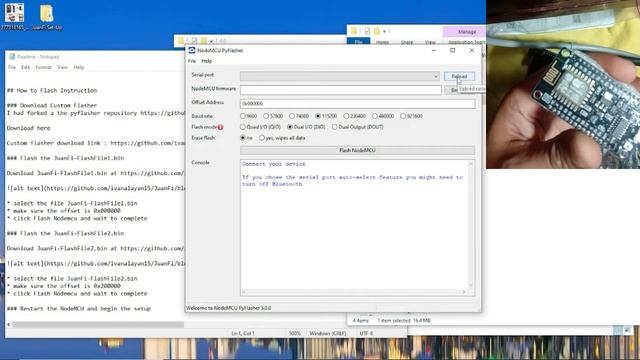Screen dimensions: 640x360
Task: Click folder icon in left Explorer quick access toolbar
Action: (181, 41)
